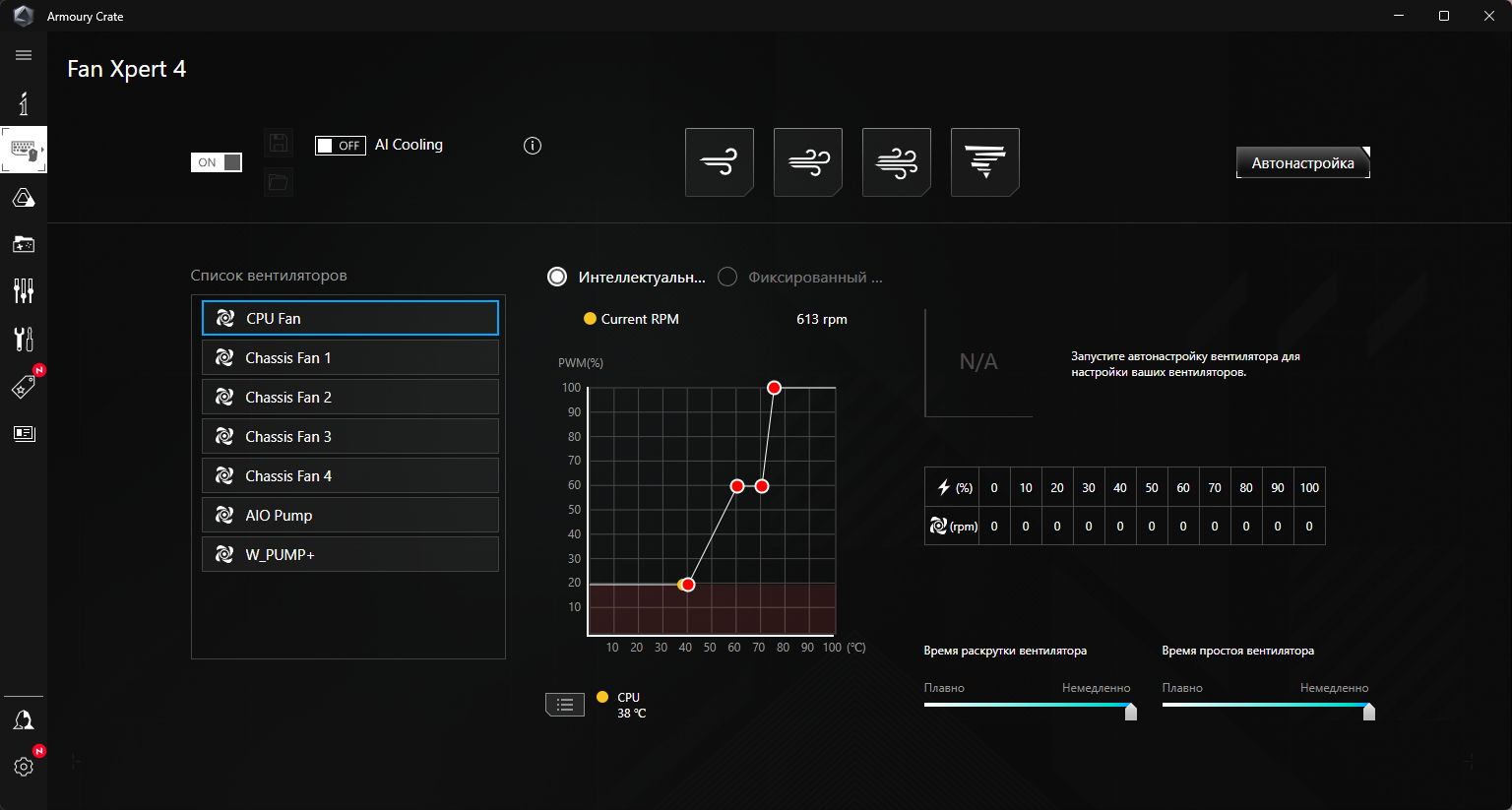Image resolution: width=1512 pixels, height=810 pixels.
Task: Select CPU Fan in fan list
Action: click(350, 318)
